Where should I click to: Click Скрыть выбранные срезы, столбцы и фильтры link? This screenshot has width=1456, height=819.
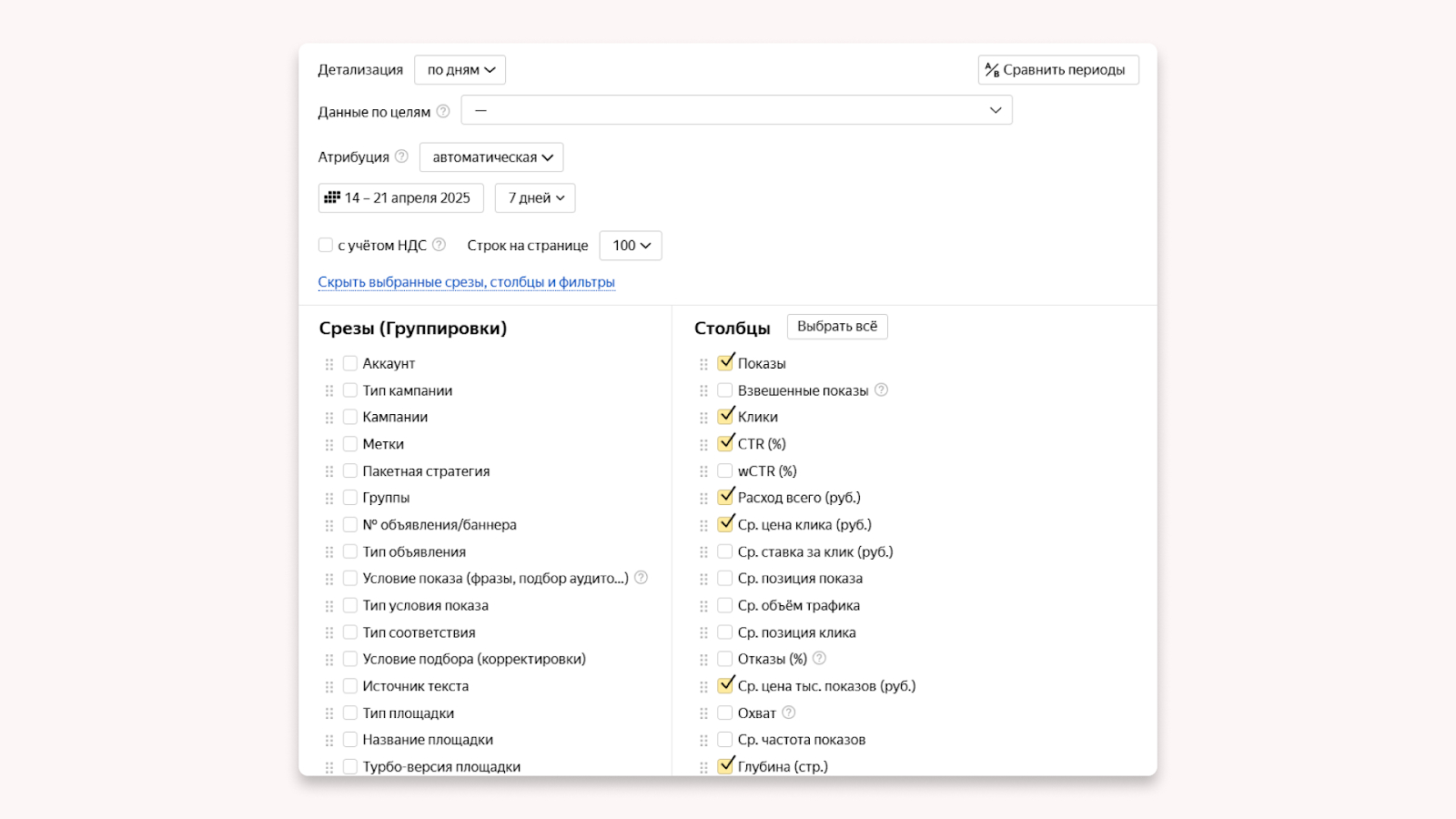[466, 282]
